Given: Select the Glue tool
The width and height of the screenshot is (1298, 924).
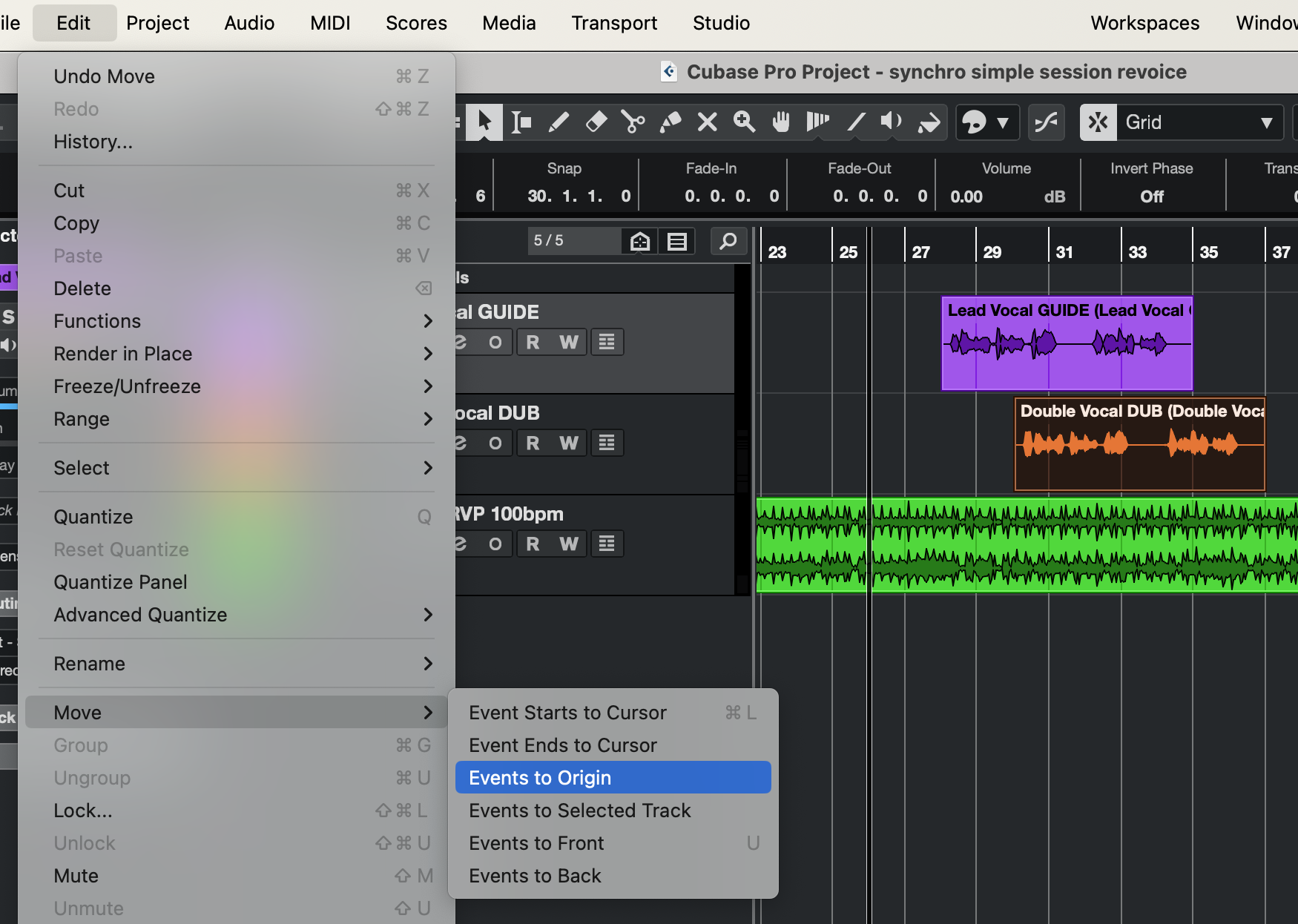Looking at the screenshot, I should tap(670, 122).
